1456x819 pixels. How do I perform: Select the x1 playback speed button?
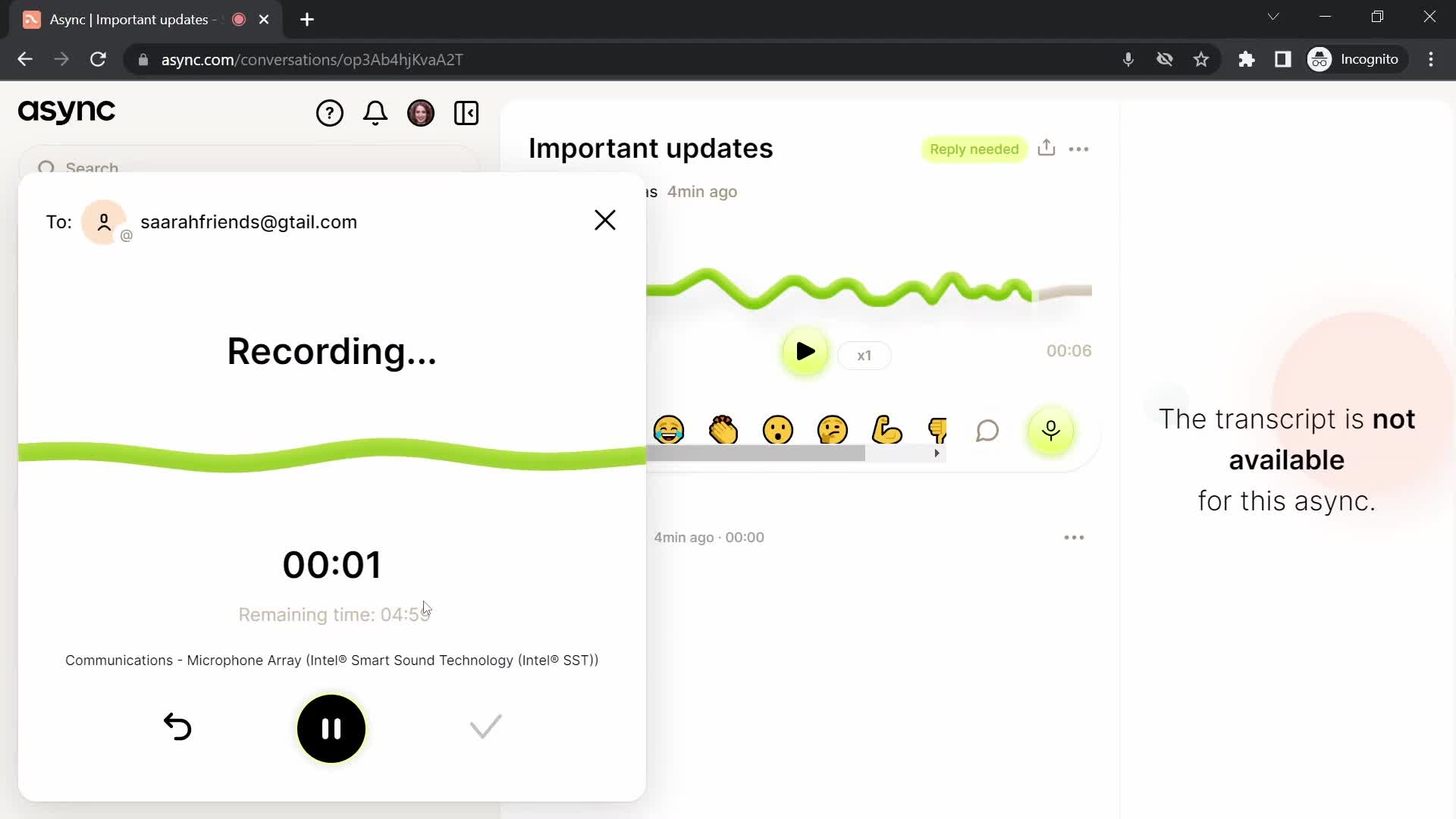(x=864, y=355)
